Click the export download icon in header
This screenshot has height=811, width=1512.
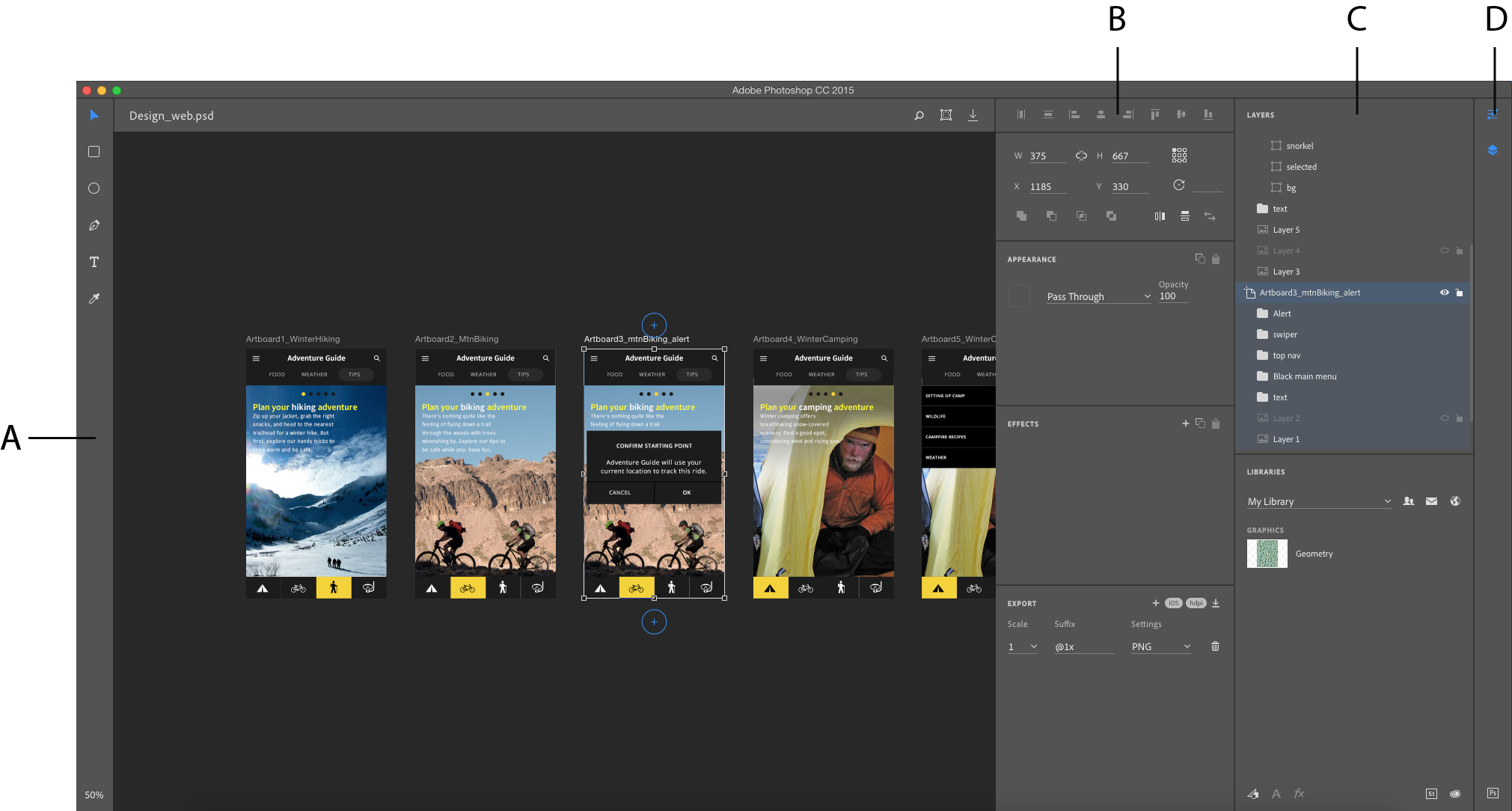973,115
